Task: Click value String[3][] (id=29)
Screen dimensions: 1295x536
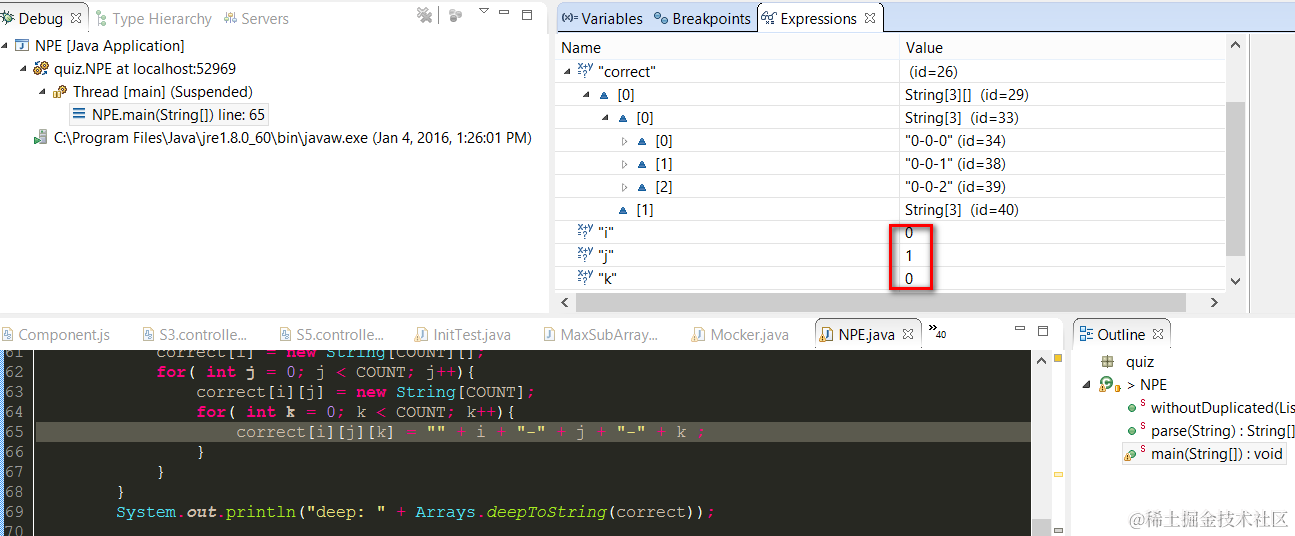Action: click(967, 95)
